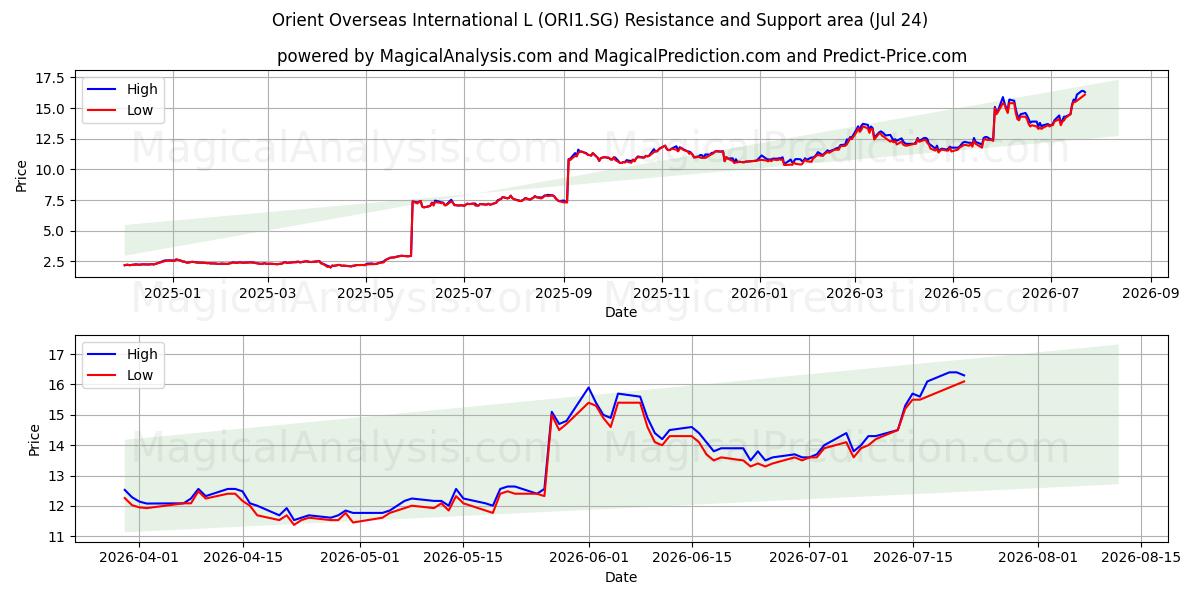Click the '2025-07' tick label
The height and width of the screenshot is (600, 1200).
pyautogui.click(x=464, y=293)
